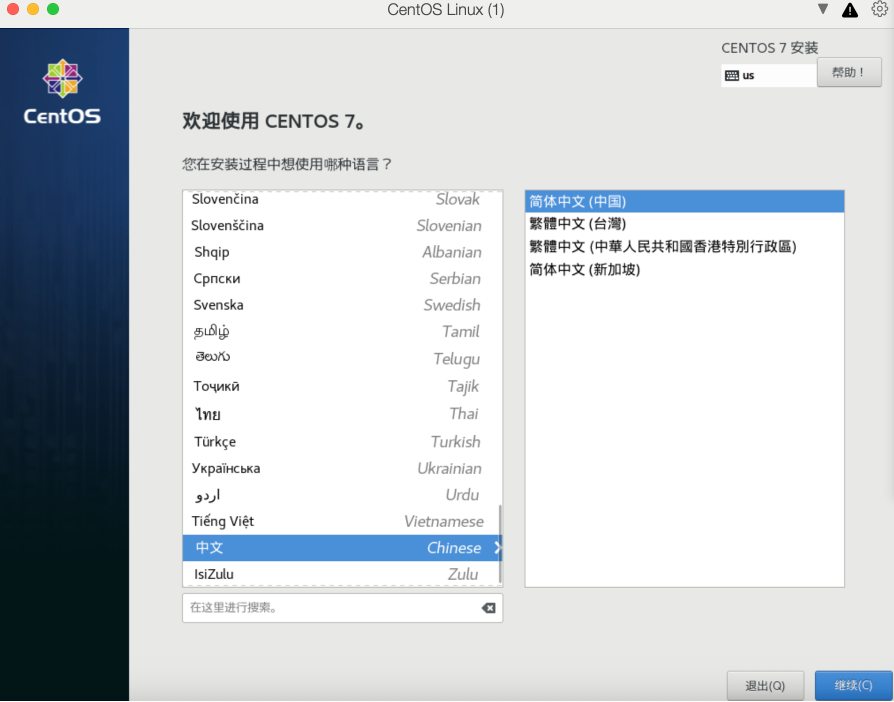
Task: Select 中文 Chinese language row
Action: 341,548
